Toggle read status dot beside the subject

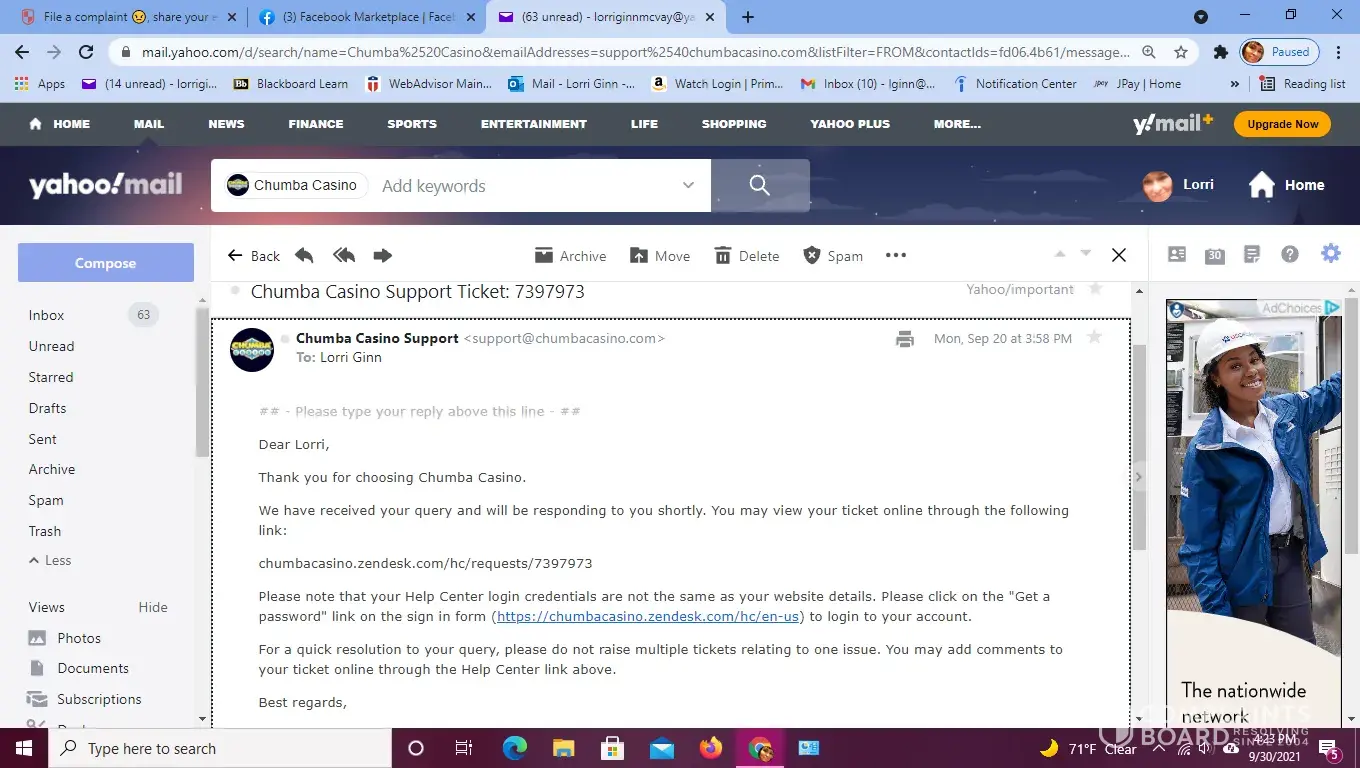tap(236, 290)
